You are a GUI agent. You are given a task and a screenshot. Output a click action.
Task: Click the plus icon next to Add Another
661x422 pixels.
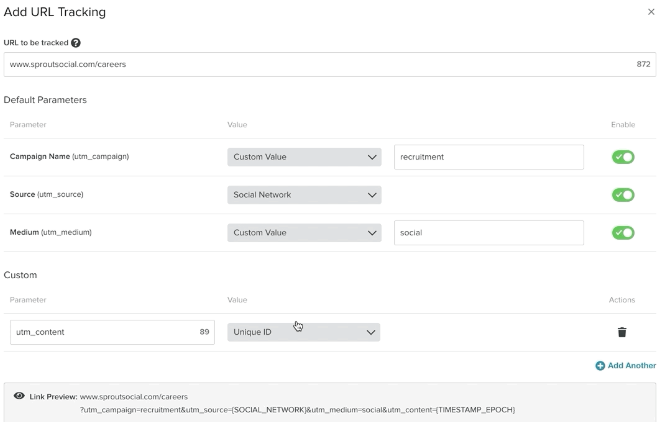[600, 366]
